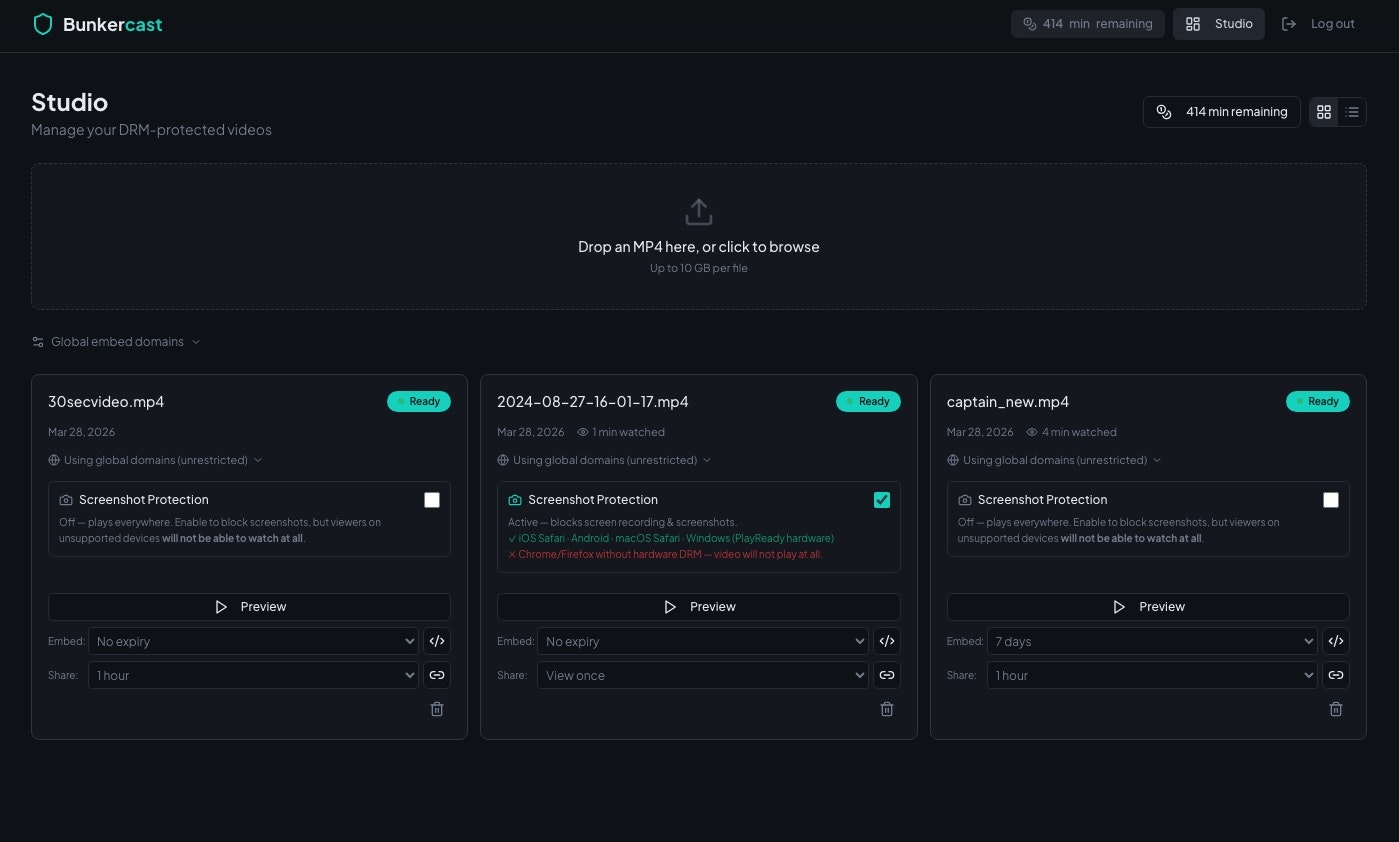
Task: Expand the domains dropdown on 2024-08-27-16-01-17.mp4
Action: (x=604, y=460)
